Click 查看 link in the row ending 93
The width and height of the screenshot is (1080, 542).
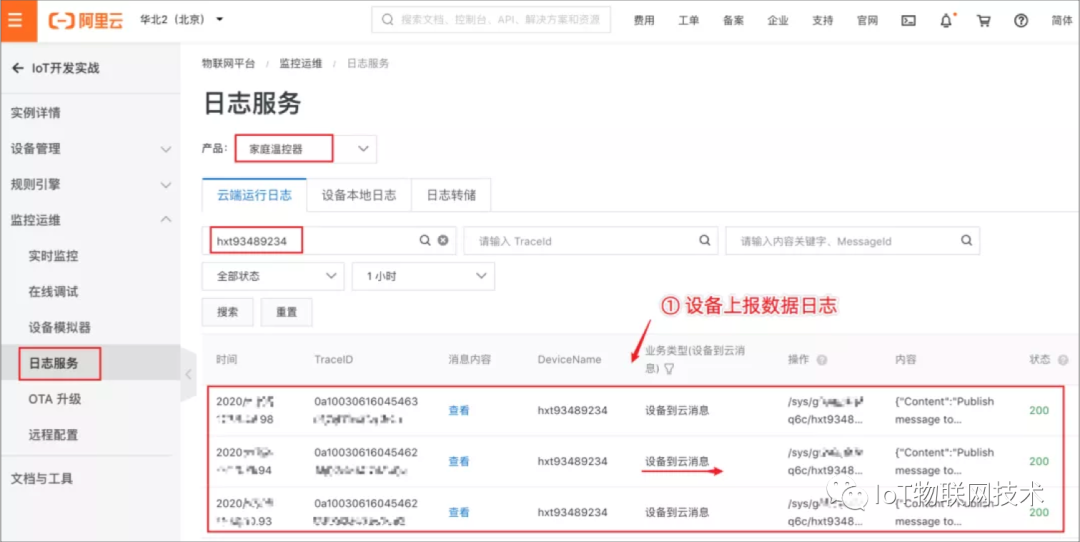459,512
